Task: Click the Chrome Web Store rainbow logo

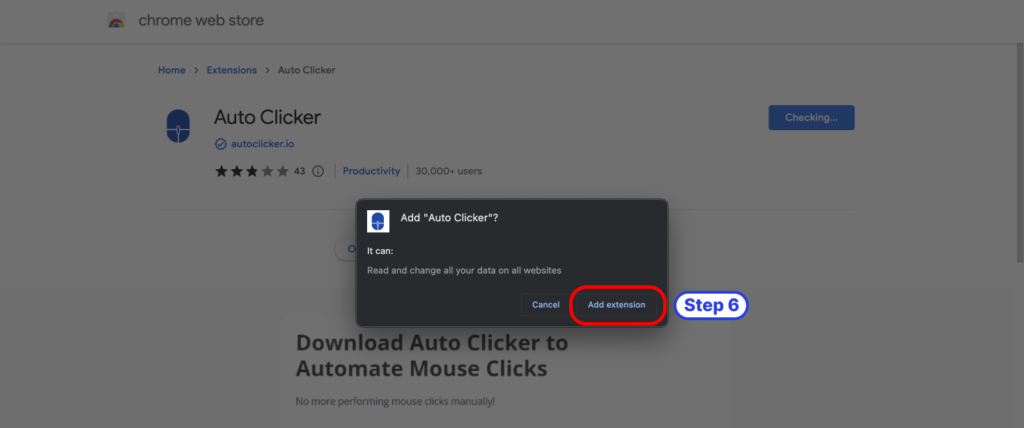Action: click(117, 20)
